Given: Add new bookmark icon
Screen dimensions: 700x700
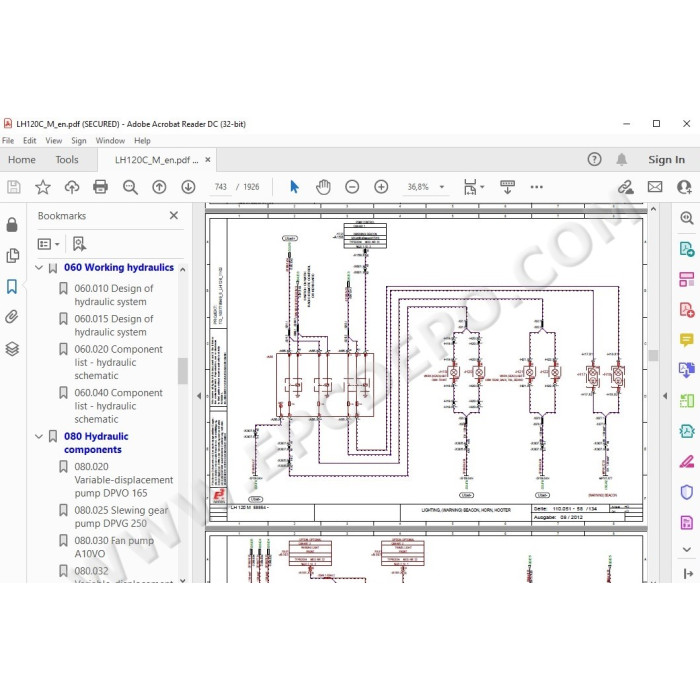Looking at the screenshot, I should click(79, 244).
